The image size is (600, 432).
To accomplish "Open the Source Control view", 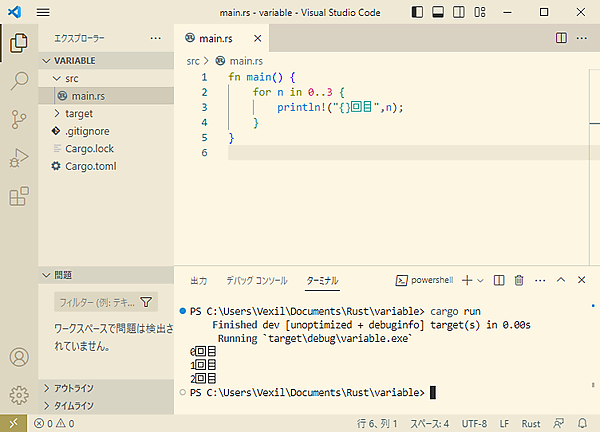I will 18,120.
